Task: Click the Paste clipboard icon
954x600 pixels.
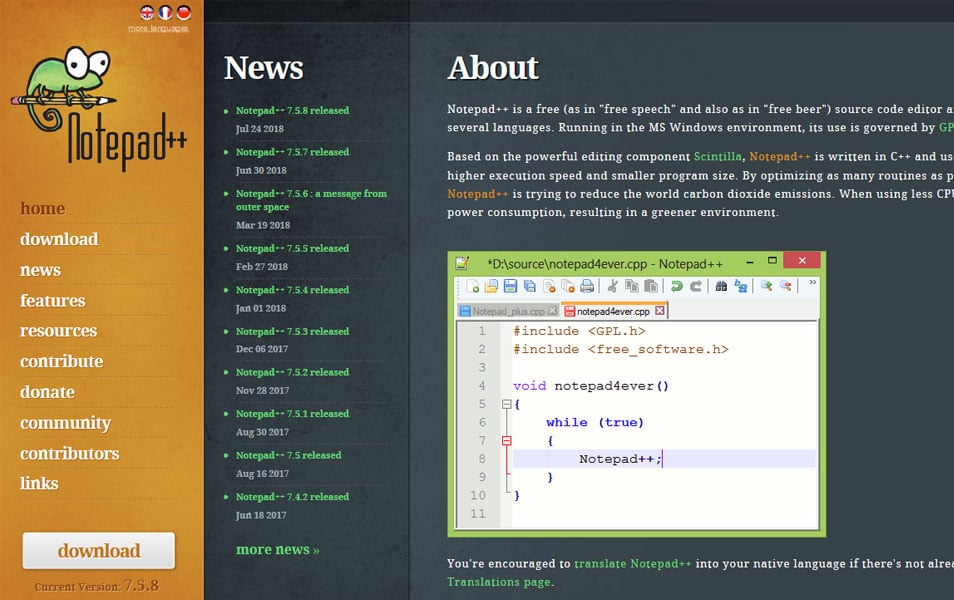Action: pos(651,286)
